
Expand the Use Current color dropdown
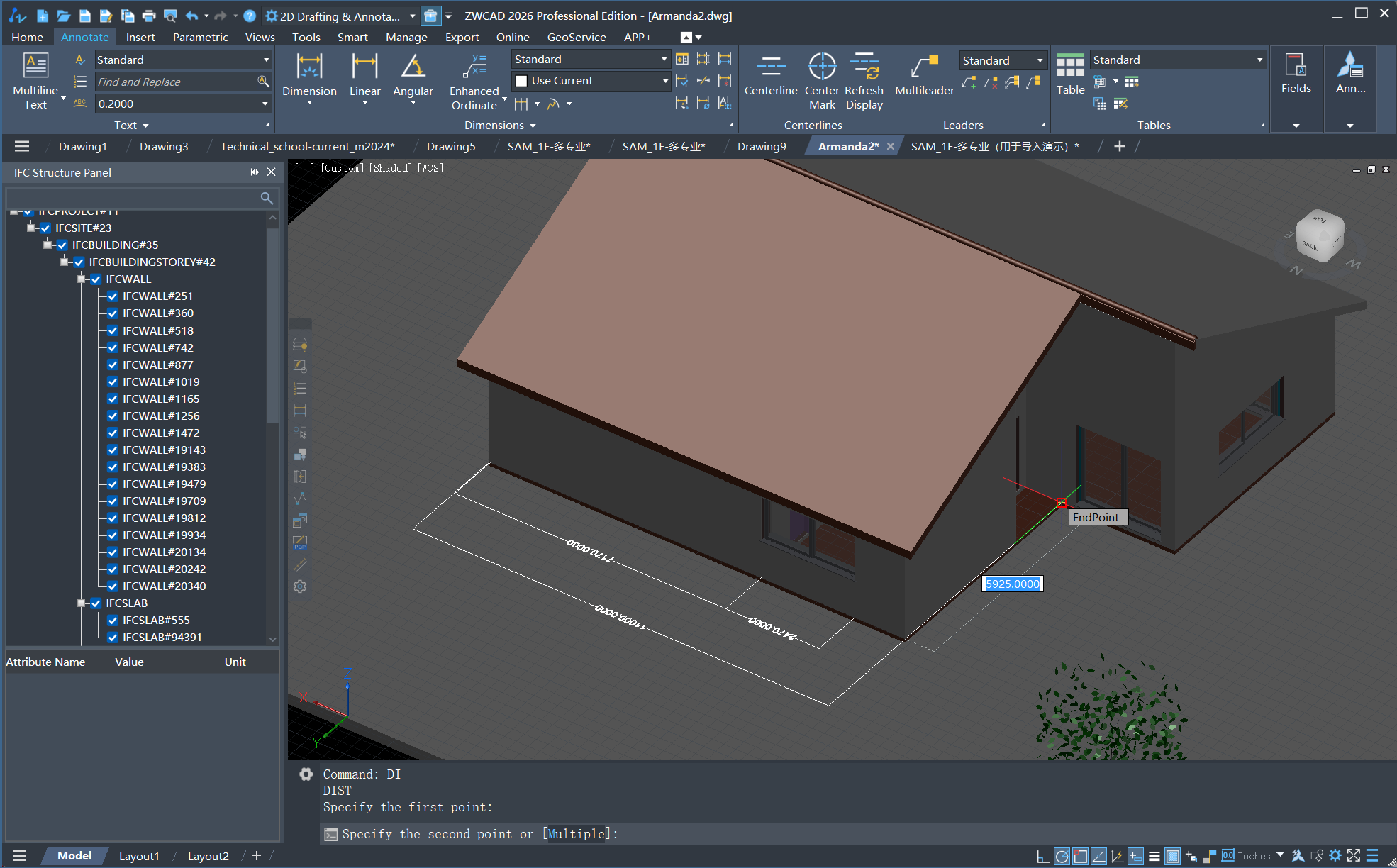point(664,81)
